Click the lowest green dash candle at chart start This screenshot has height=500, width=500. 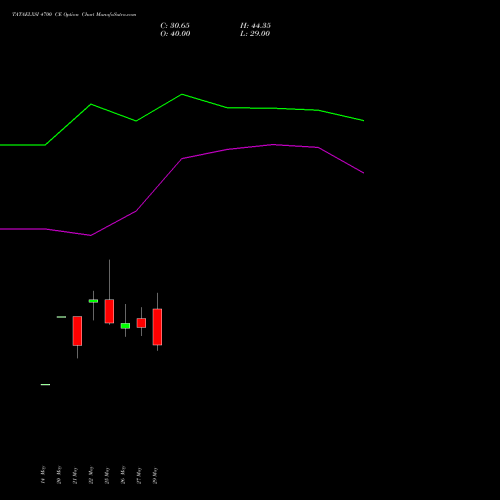(x=45, y=385)
